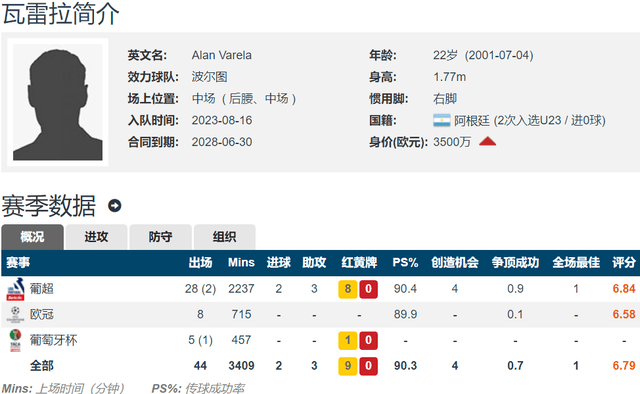Image resolution: width=640 pixels, height=394 pixels.
Task: Click the 赛事 column header
Action: [18, 263]
